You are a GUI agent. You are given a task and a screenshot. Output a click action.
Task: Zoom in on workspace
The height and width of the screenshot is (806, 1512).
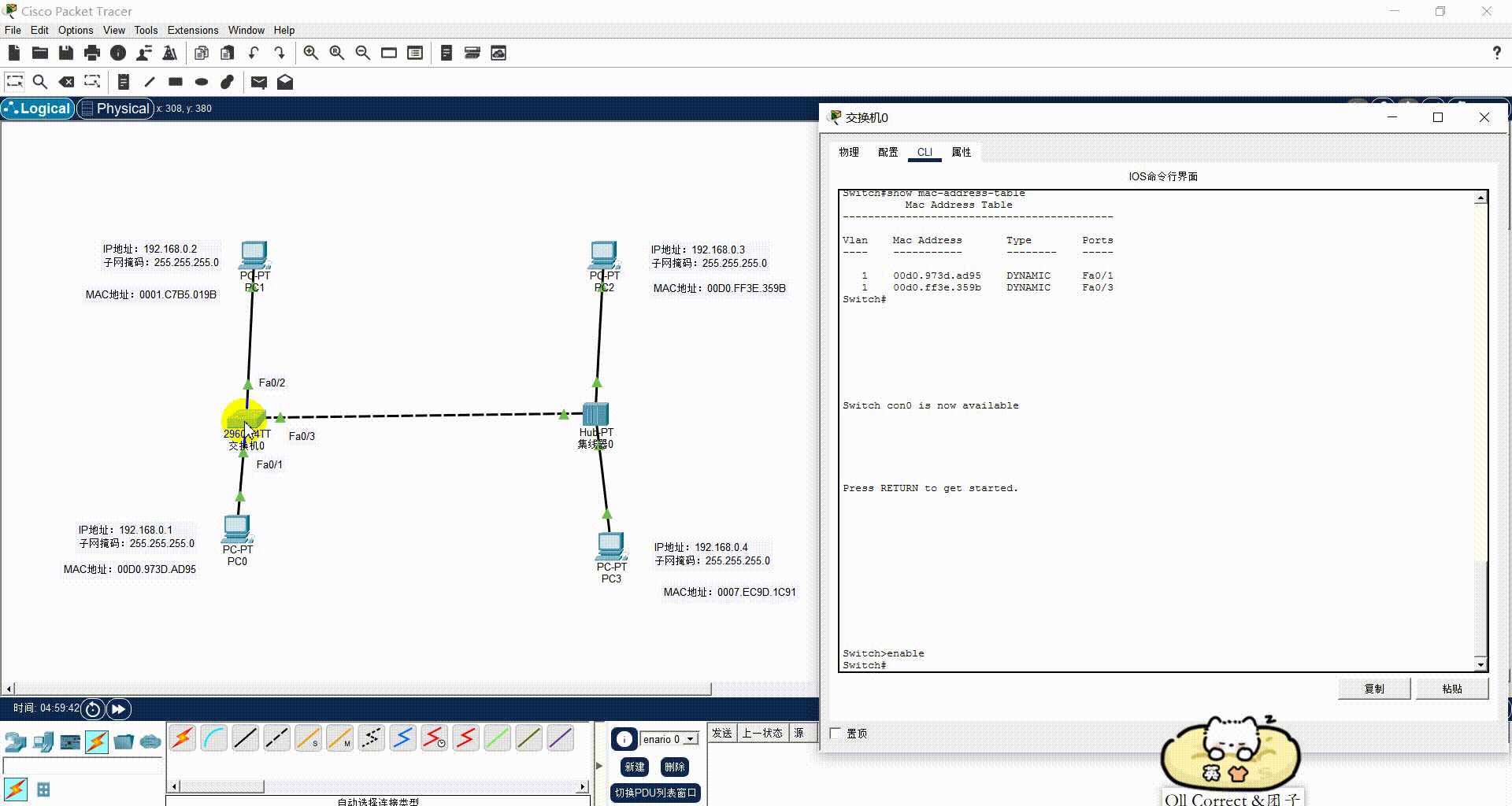tap(311, 53)
